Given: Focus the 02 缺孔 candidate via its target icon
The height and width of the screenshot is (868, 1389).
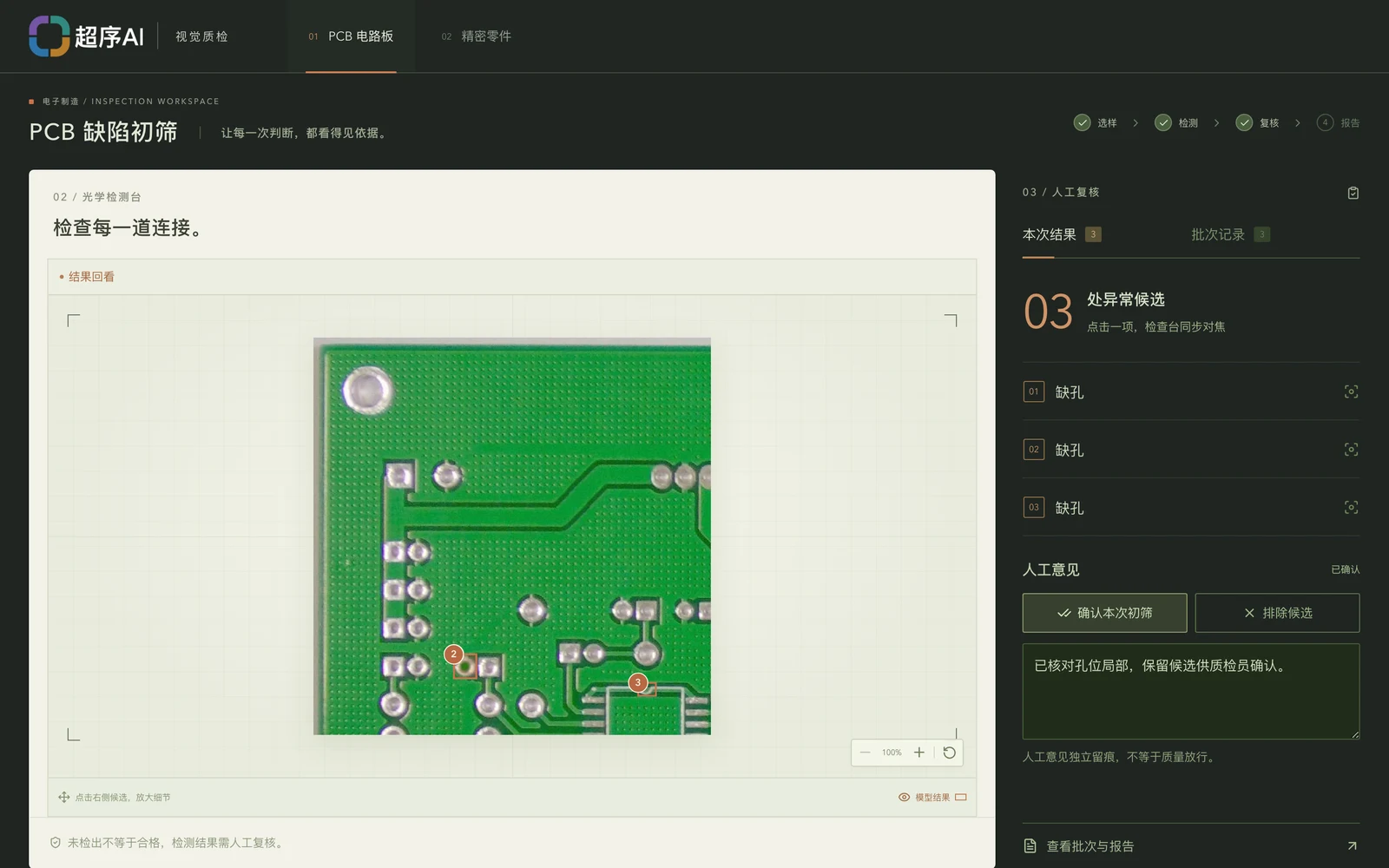Looking at the screenshot, I should (1351, 450).
